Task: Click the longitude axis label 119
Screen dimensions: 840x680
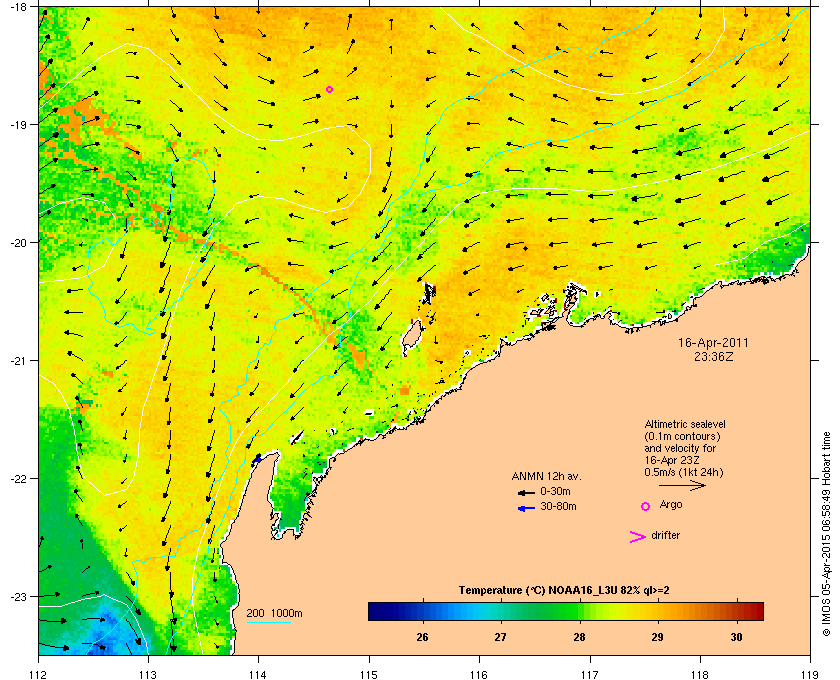Action: [810, 673]
